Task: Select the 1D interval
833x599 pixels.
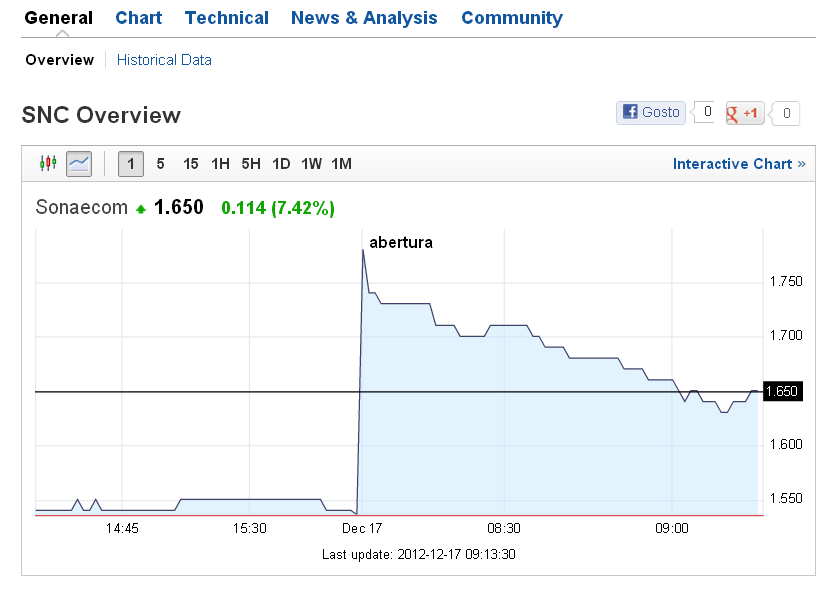Action: click(x=281, y=164)
